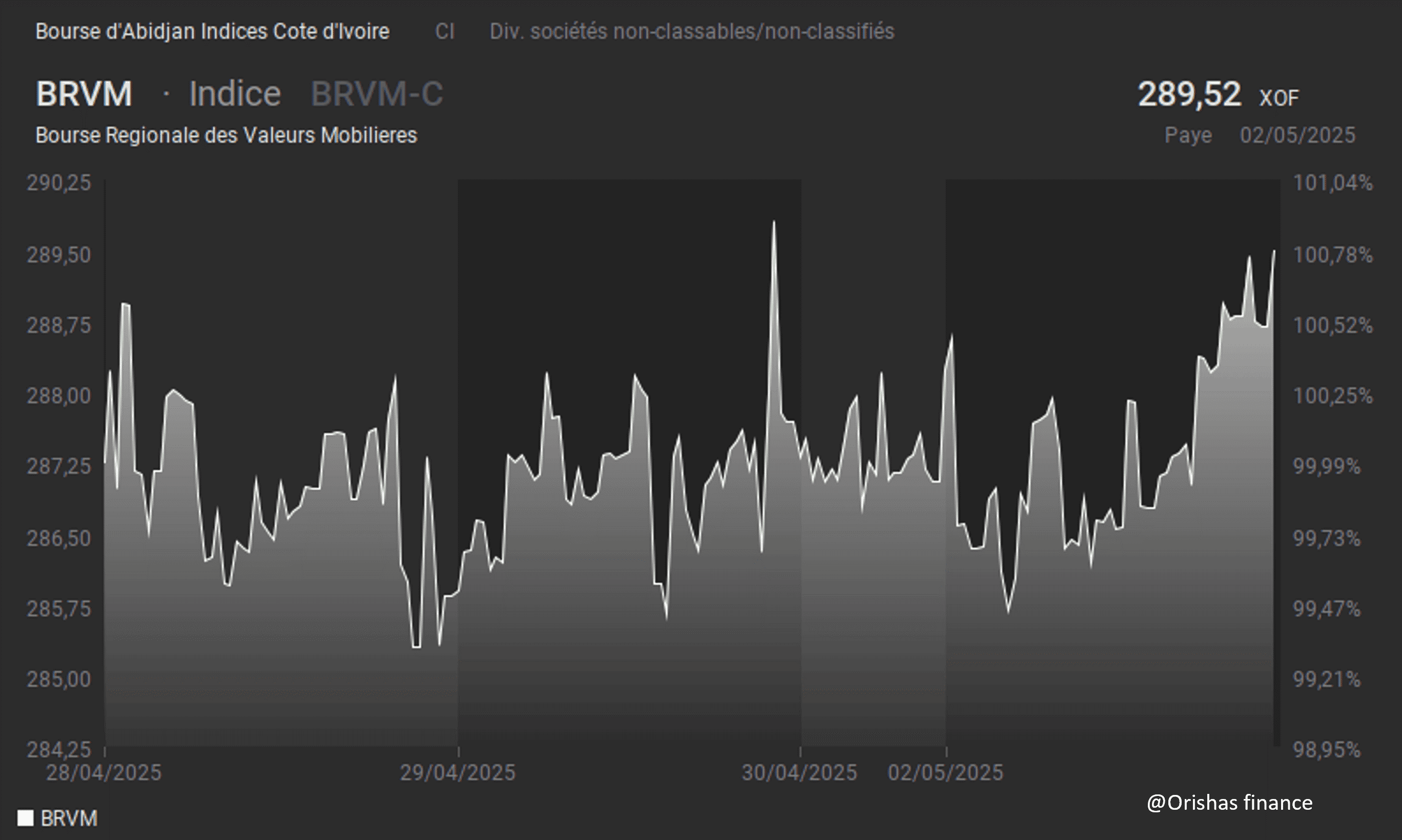Click the 99,47% right axis label
Image resolution: width=1402 pixels, height=840 pixels.
[1327, 608]
